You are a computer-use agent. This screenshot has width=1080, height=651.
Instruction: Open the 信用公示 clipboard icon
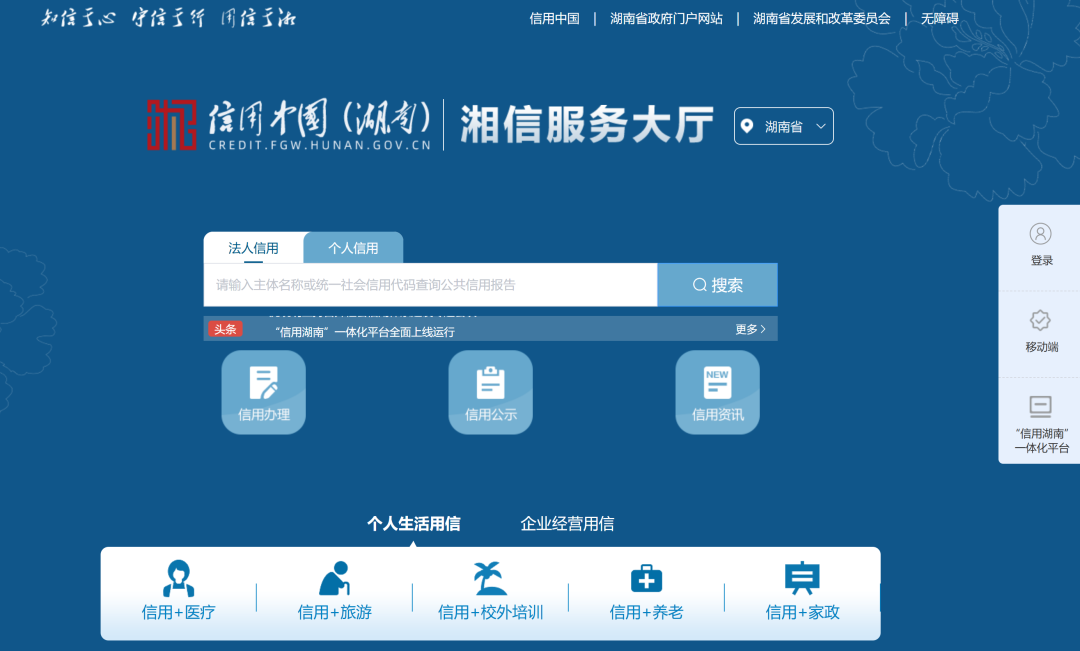pyautogui.click(x=490, y=392)
